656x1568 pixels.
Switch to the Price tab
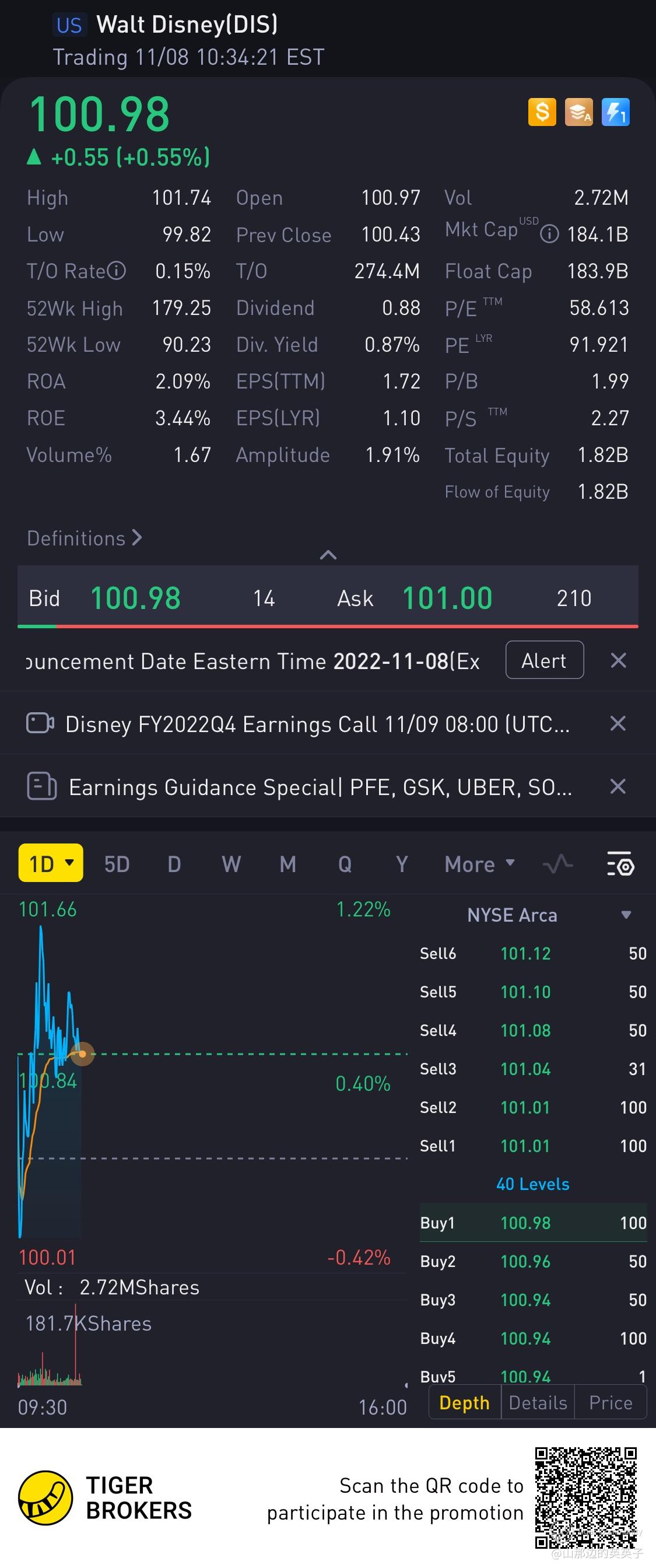[611, 1402]
